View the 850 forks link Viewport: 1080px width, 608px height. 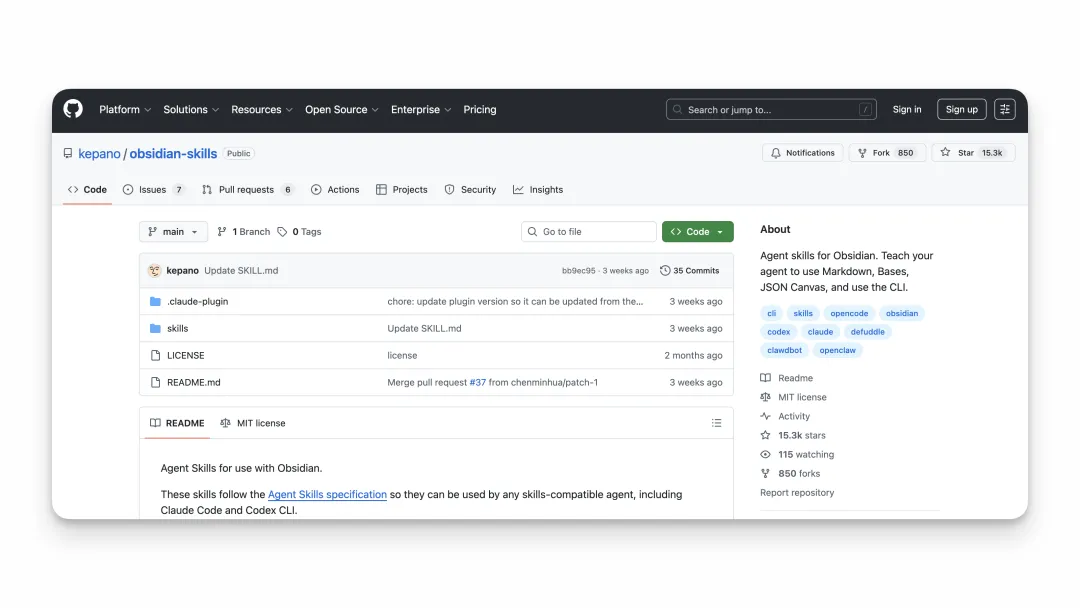coord(790,474)
